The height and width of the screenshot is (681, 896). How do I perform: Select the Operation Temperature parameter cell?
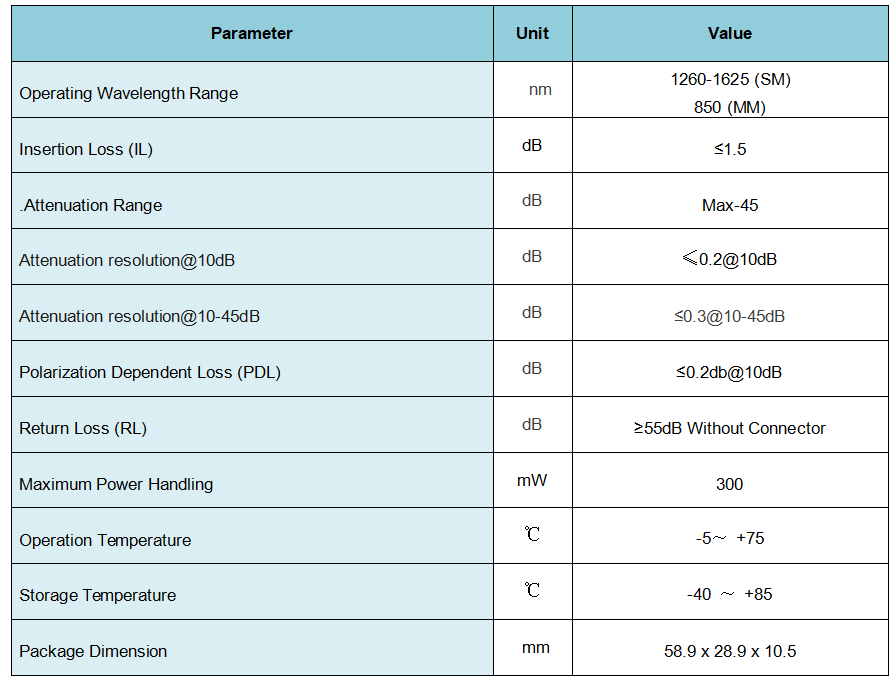click(105, 540)
